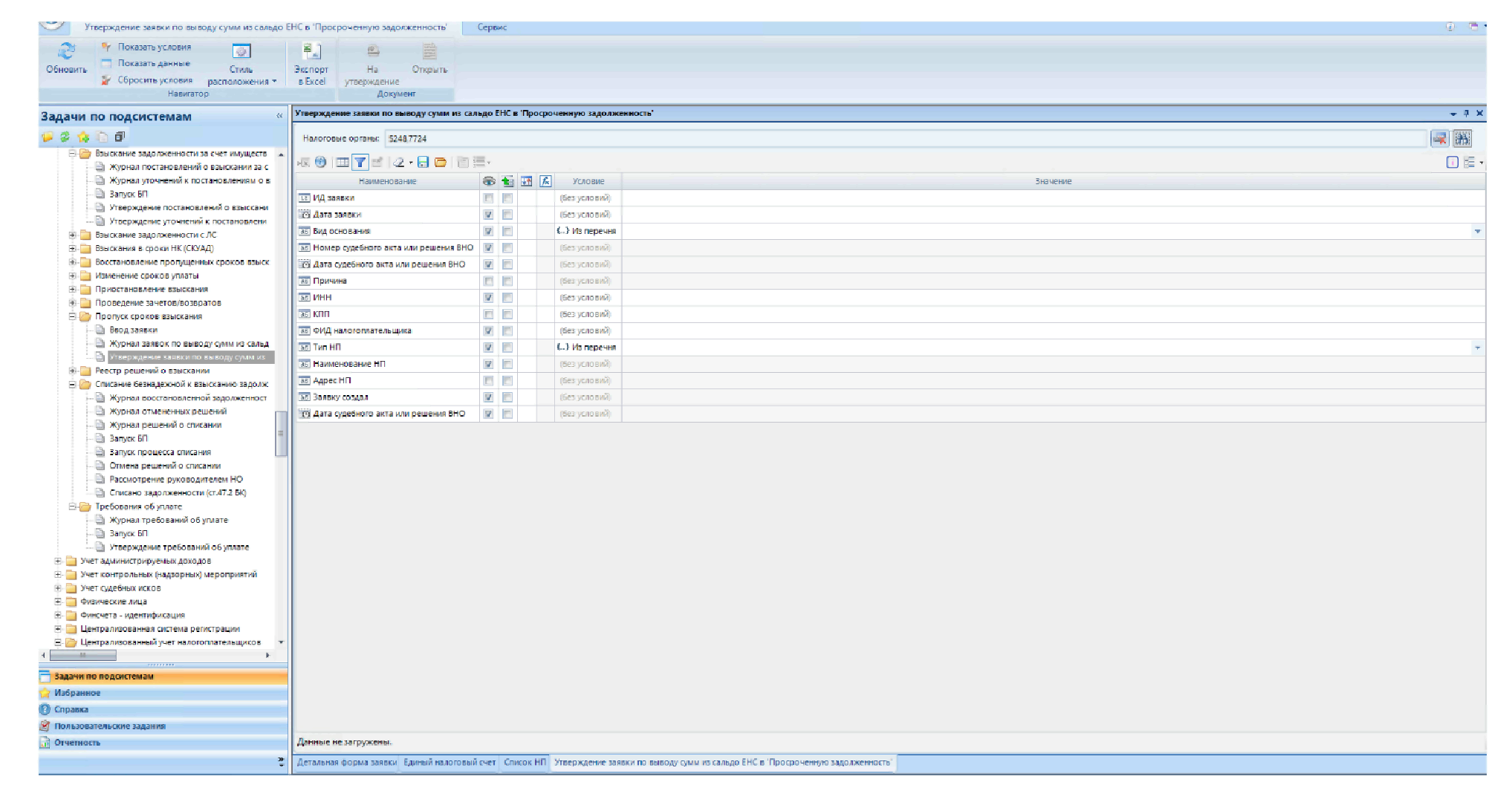This screenshot has height=808, width=1512.
Task: Open value dropdown for Вид основания row
Action: coord(1477,232)
